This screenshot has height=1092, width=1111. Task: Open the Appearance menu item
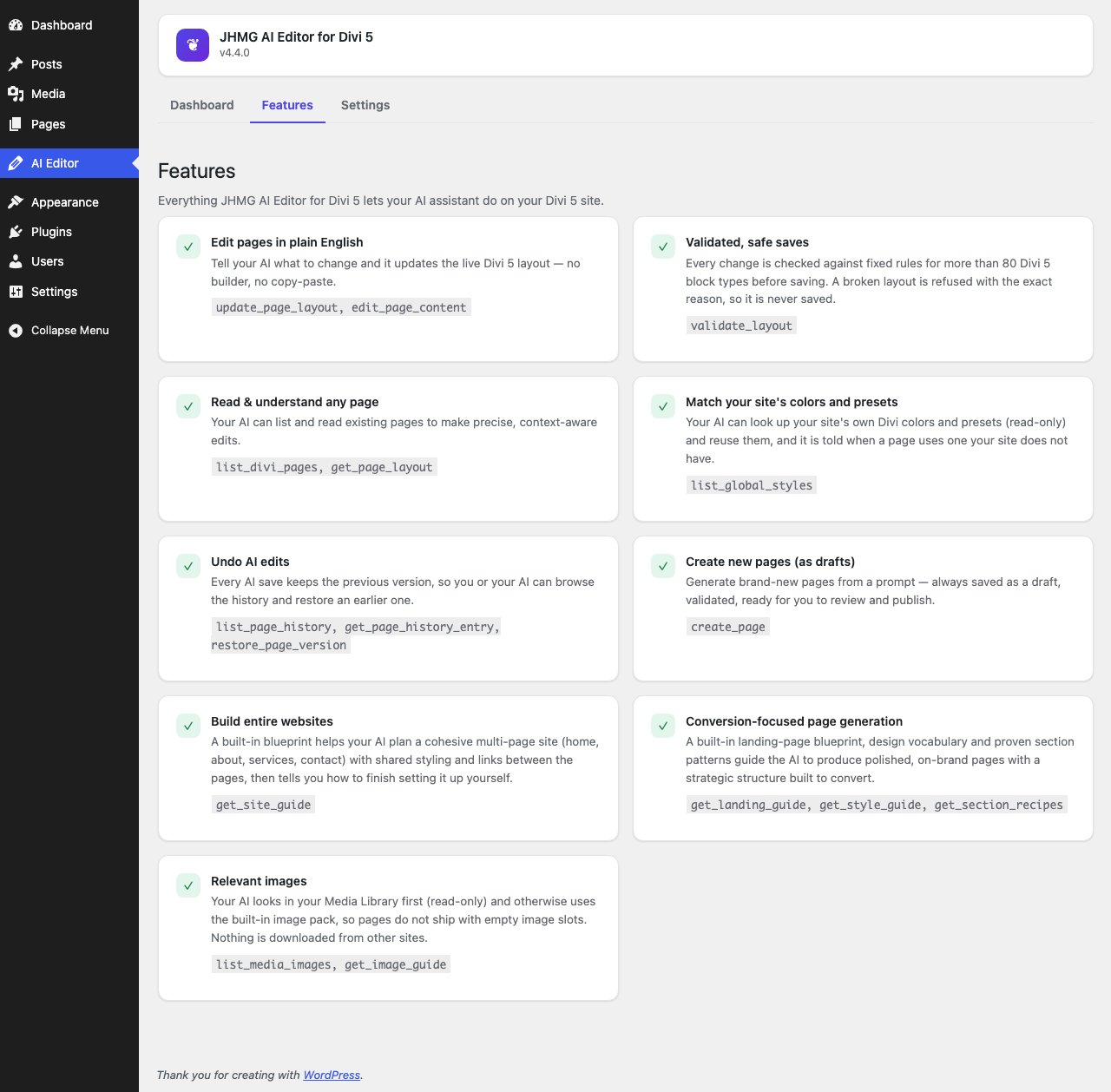pyautogui.click(x=69, y=202)
